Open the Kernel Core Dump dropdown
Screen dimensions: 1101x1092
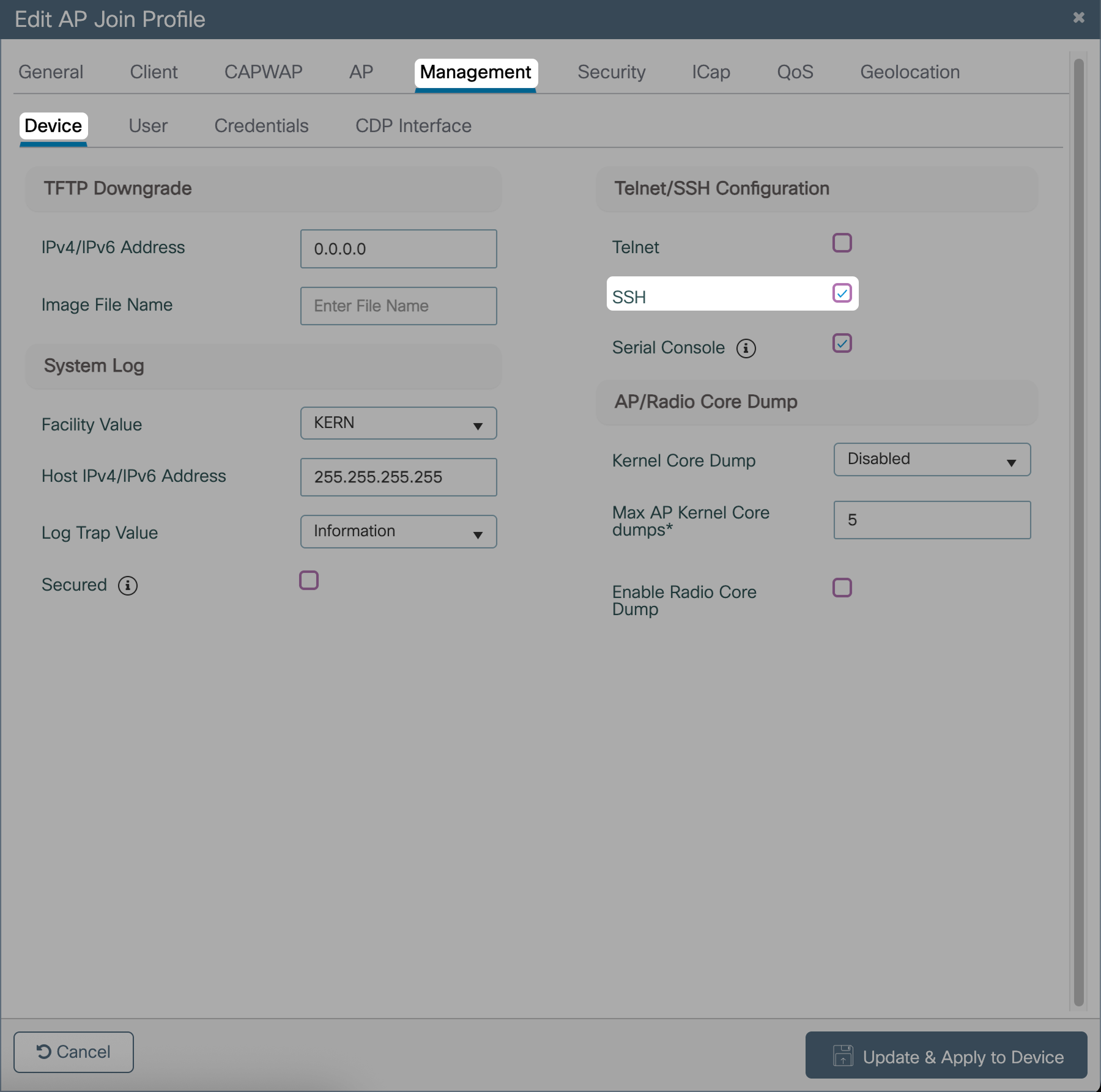(932, 460)
